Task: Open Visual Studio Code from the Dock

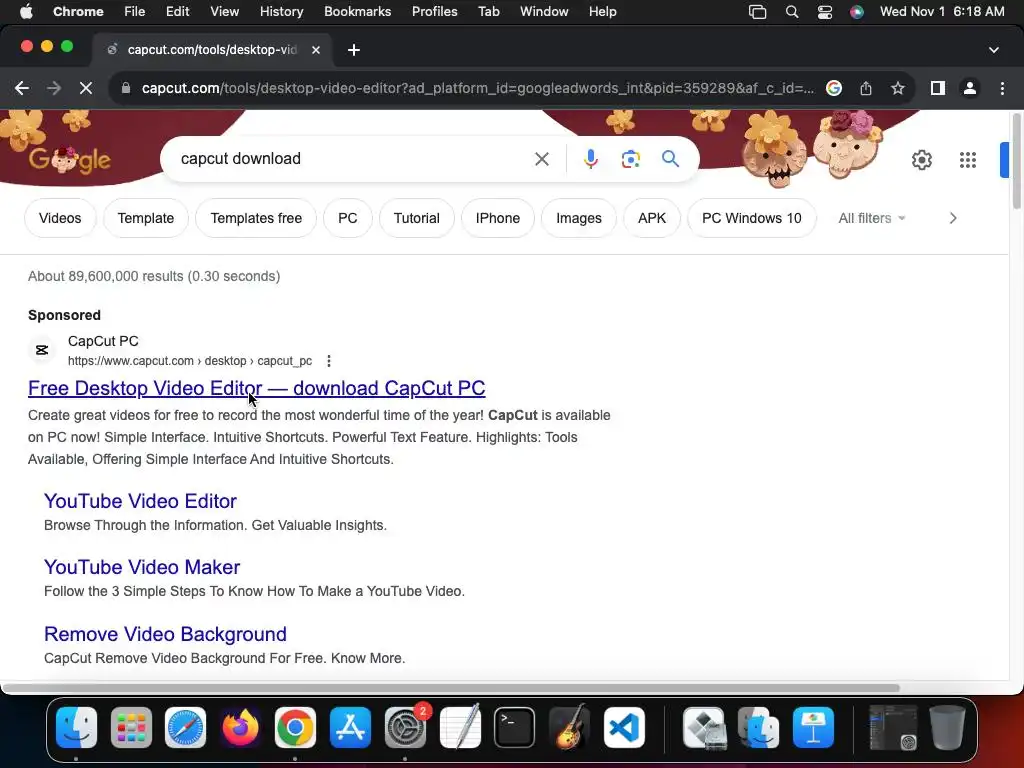Action: point(624,728)
